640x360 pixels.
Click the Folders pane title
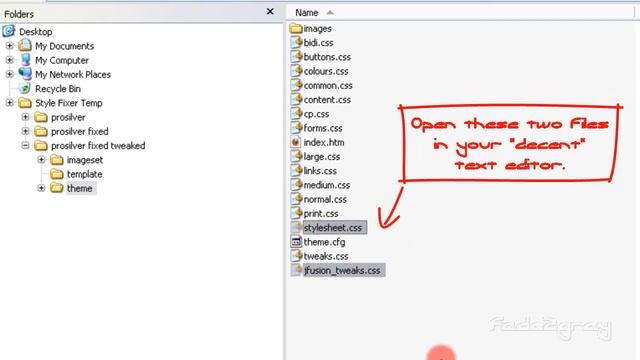(19, 14)
